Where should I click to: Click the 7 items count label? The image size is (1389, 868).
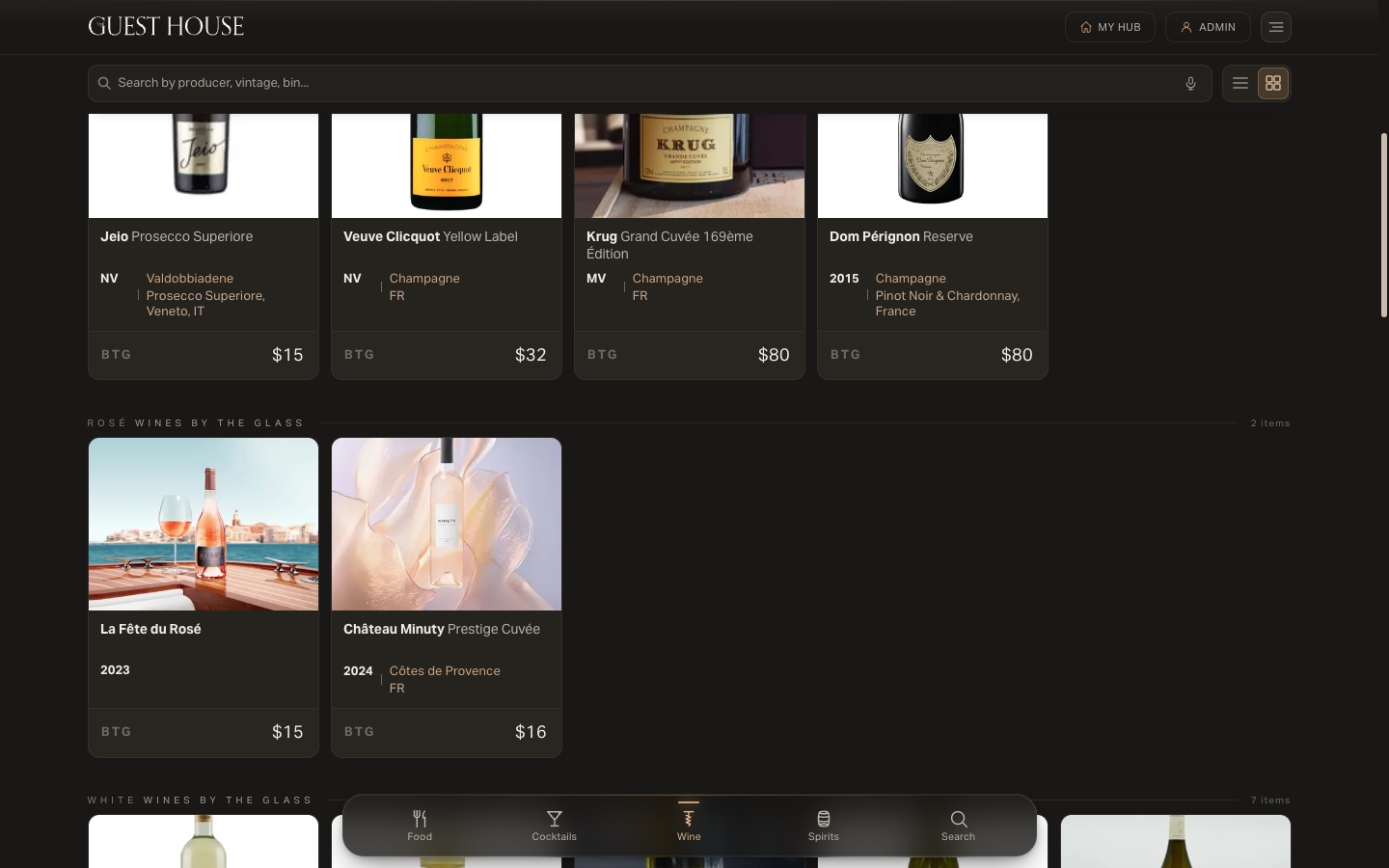tap(1270, 800)
